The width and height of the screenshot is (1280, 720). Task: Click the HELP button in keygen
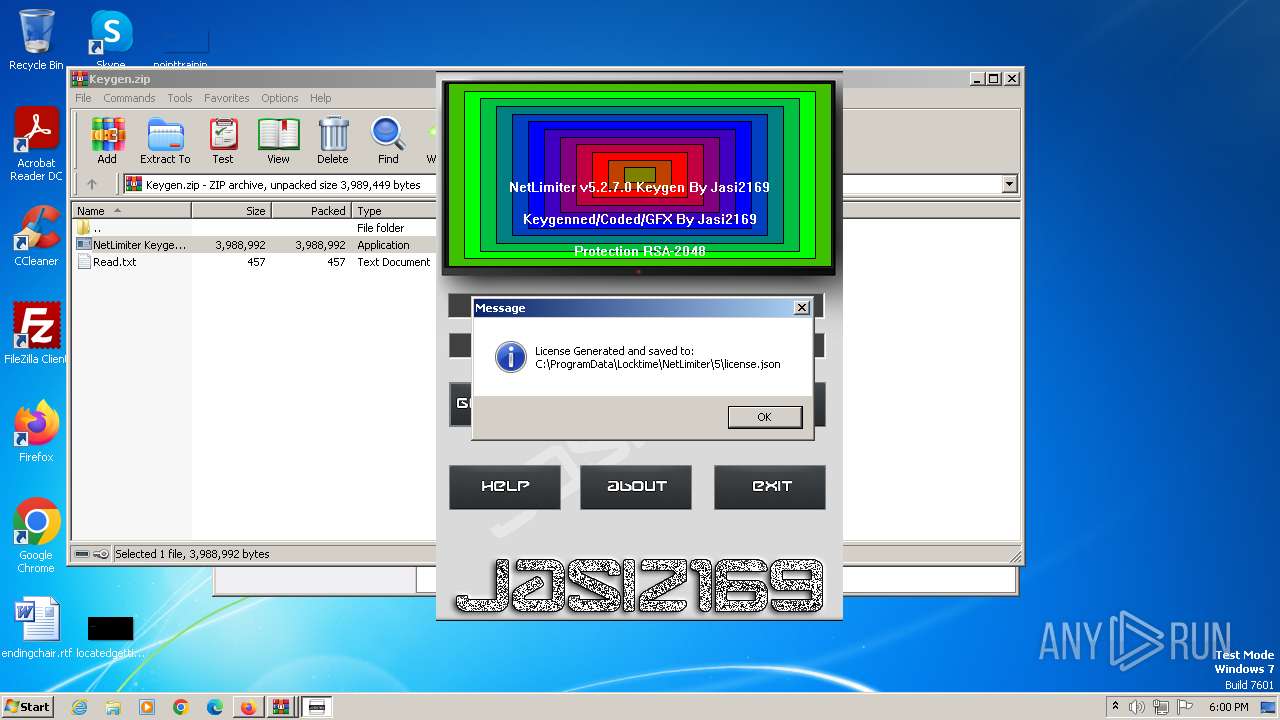point(505,487)
